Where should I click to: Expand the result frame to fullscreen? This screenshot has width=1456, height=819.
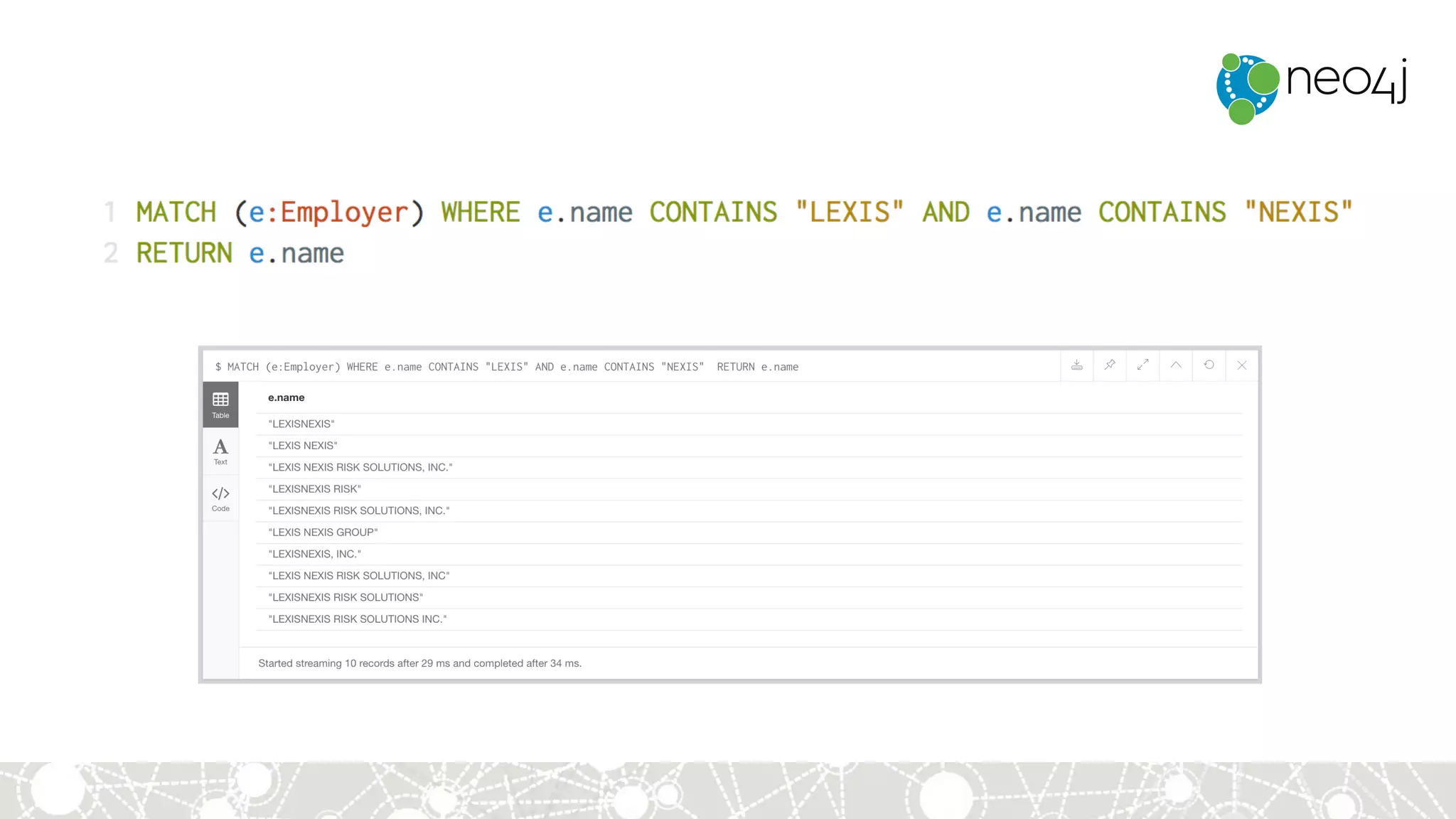pos(1142,365)
